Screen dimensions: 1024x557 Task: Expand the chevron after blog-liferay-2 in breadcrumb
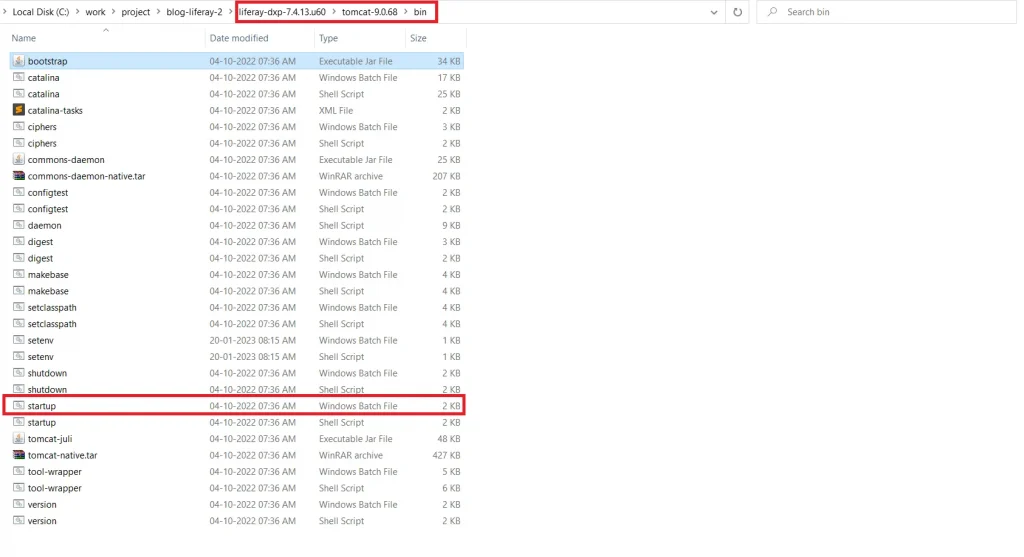[231, 12]
